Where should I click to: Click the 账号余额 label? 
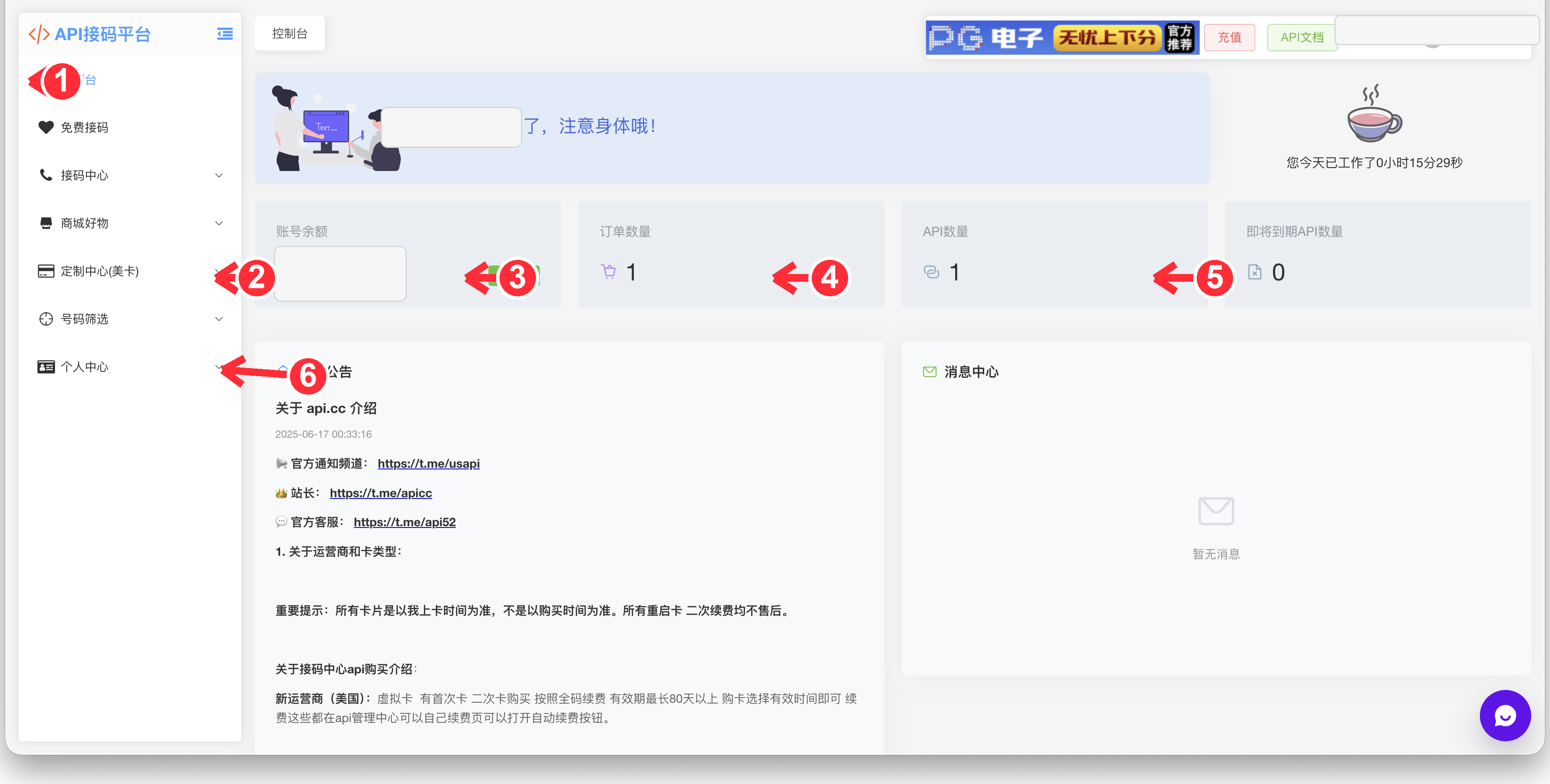302,231
